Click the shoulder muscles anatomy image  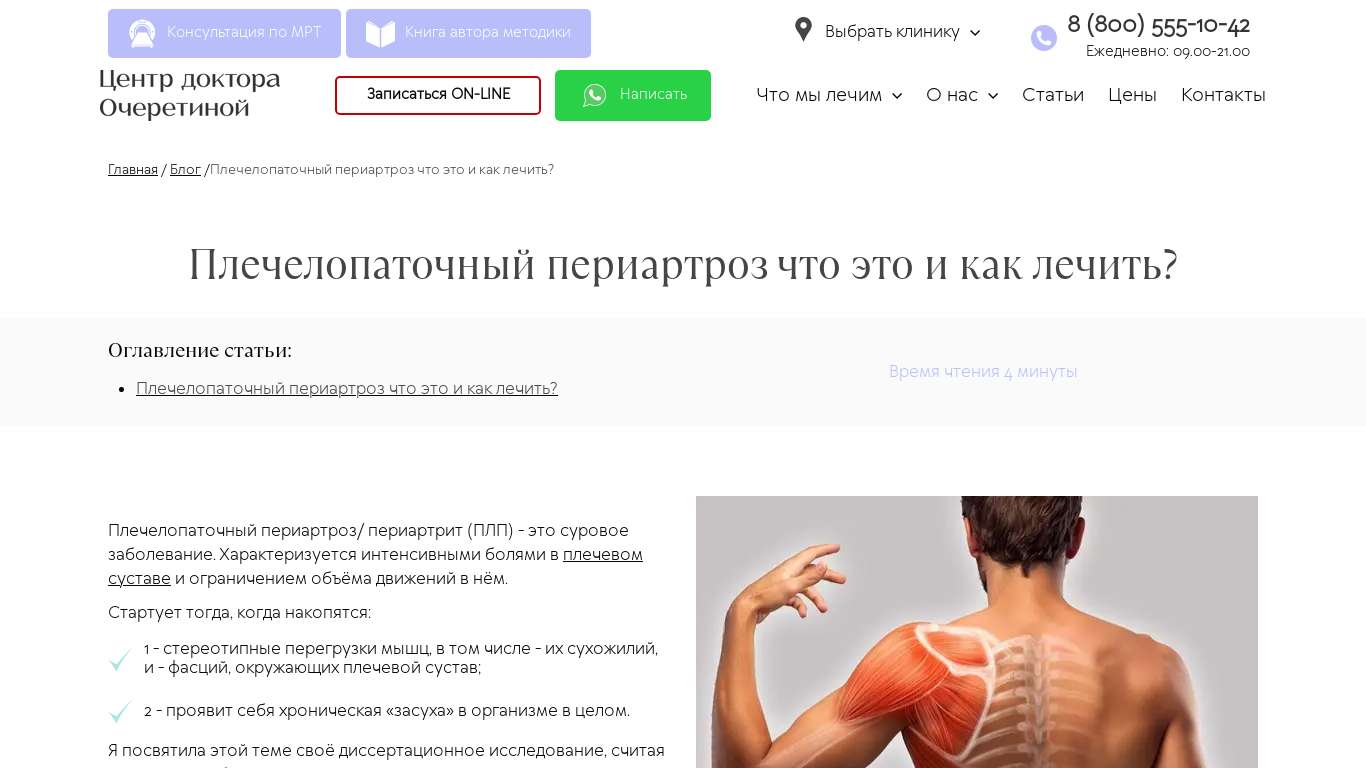(977, 632)
